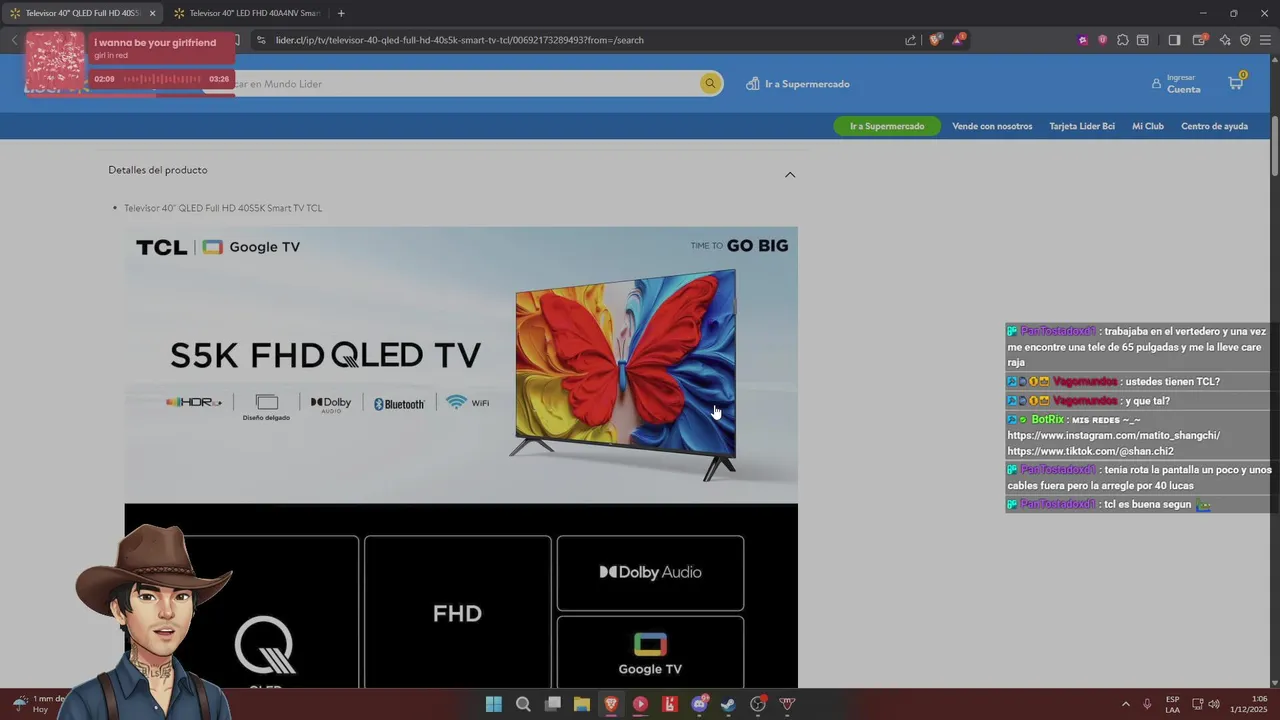
Task: Click the yellow search magnifier button
Action: pyautogui.click(x=710, y=84)
